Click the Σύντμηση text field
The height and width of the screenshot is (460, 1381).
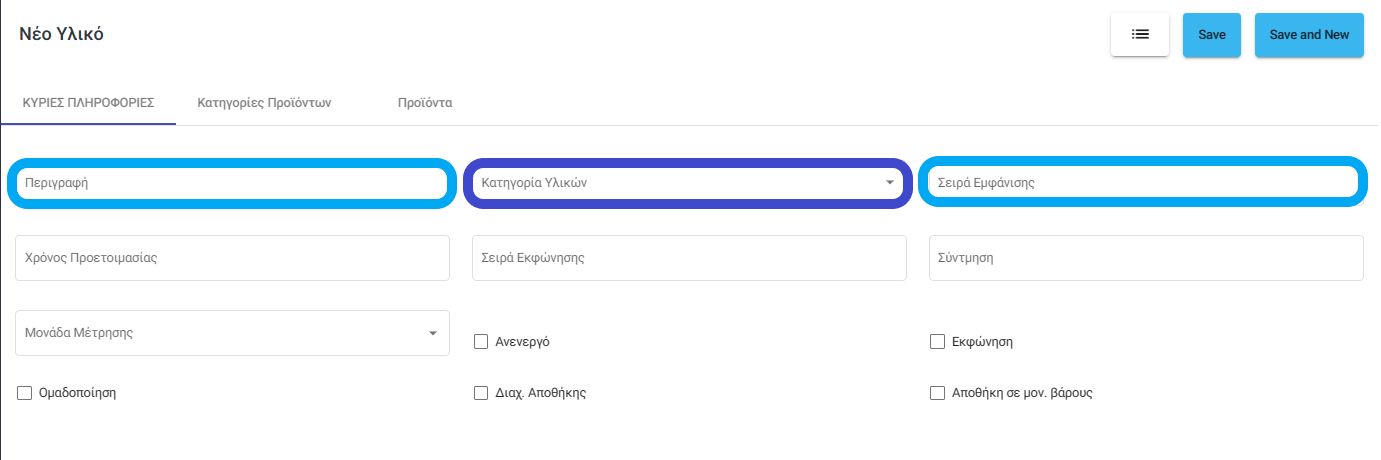[x=1146, y=258]
